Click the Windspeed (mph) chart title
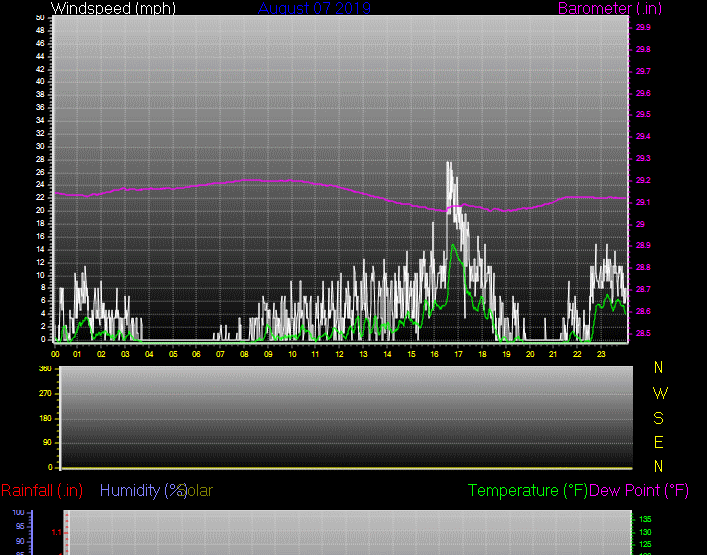 coord(113,8)
